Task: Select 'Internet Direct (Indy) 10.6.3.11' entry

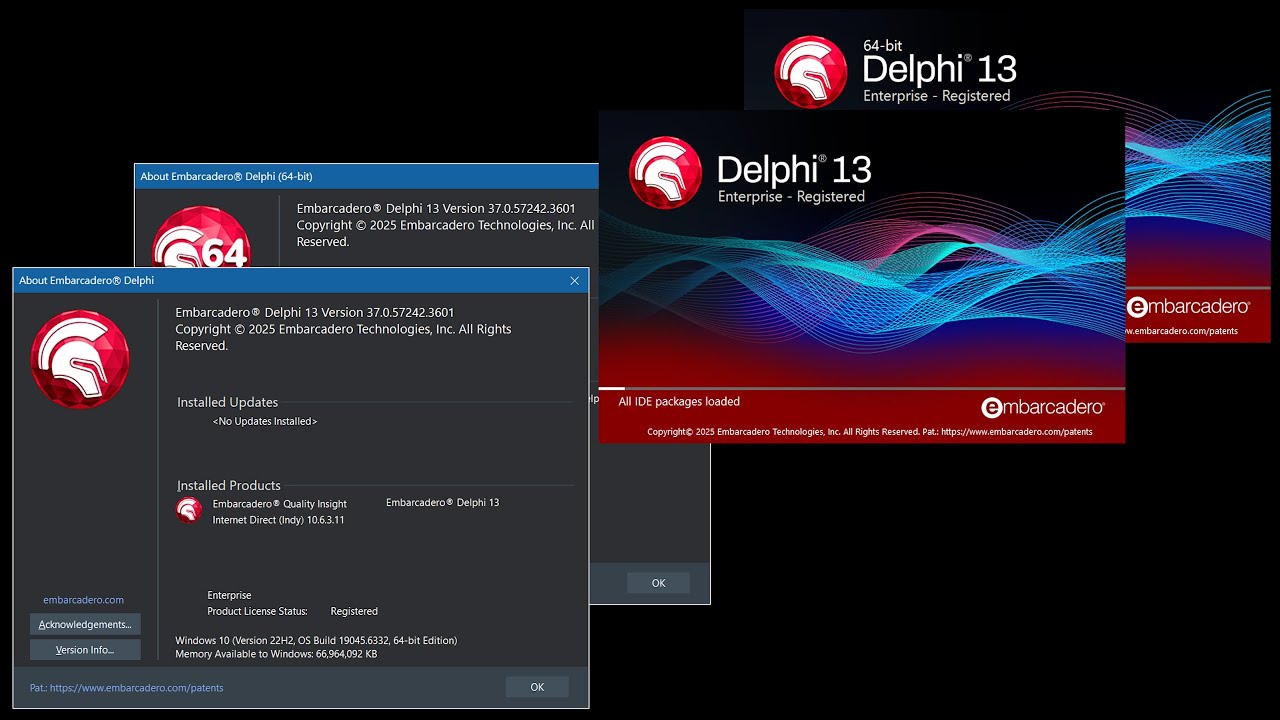Action: pyautogui.click(x=279, y=520)
